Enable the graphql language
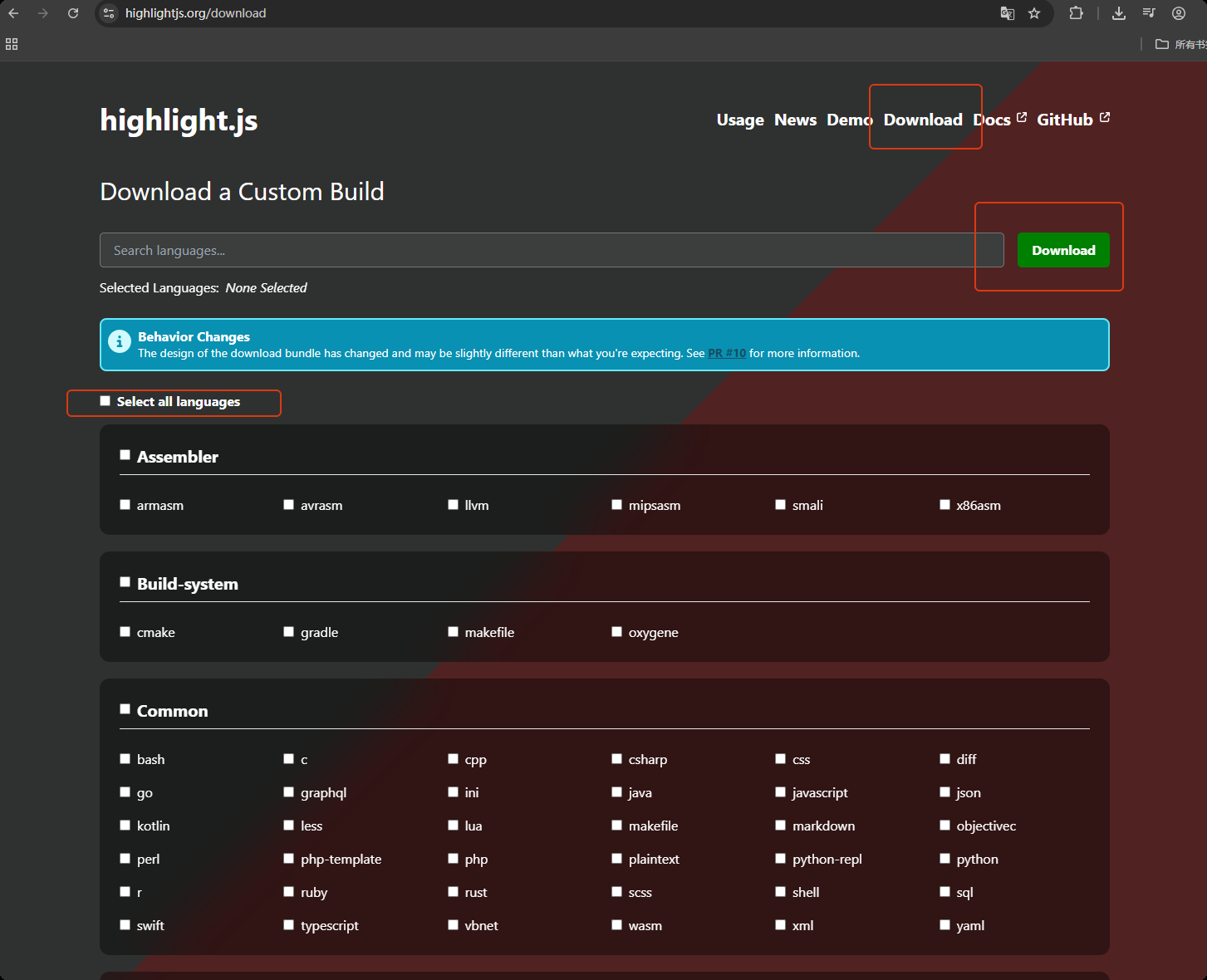Image resolution: width=1207 pixels, height=980 pixels. (x=289, y=792)
